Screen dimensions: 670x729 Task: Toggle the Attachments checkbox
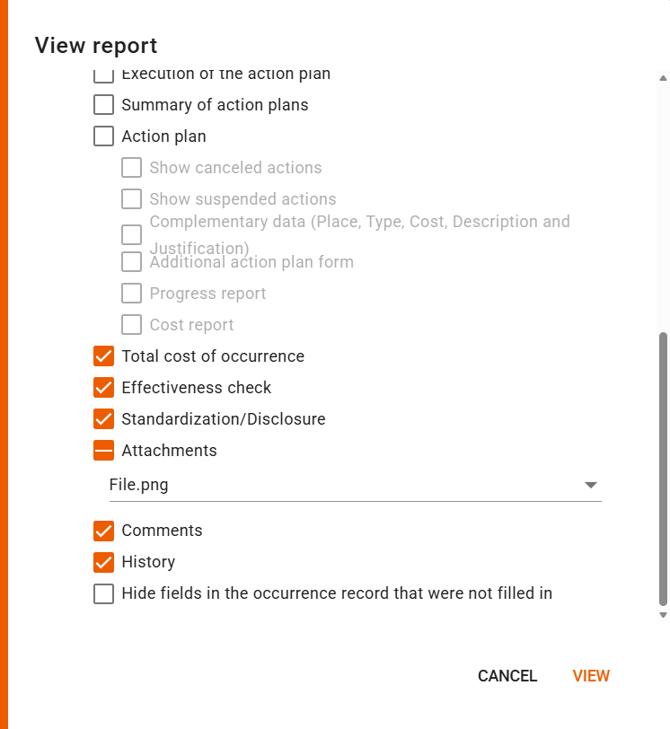tap(104, 450)
